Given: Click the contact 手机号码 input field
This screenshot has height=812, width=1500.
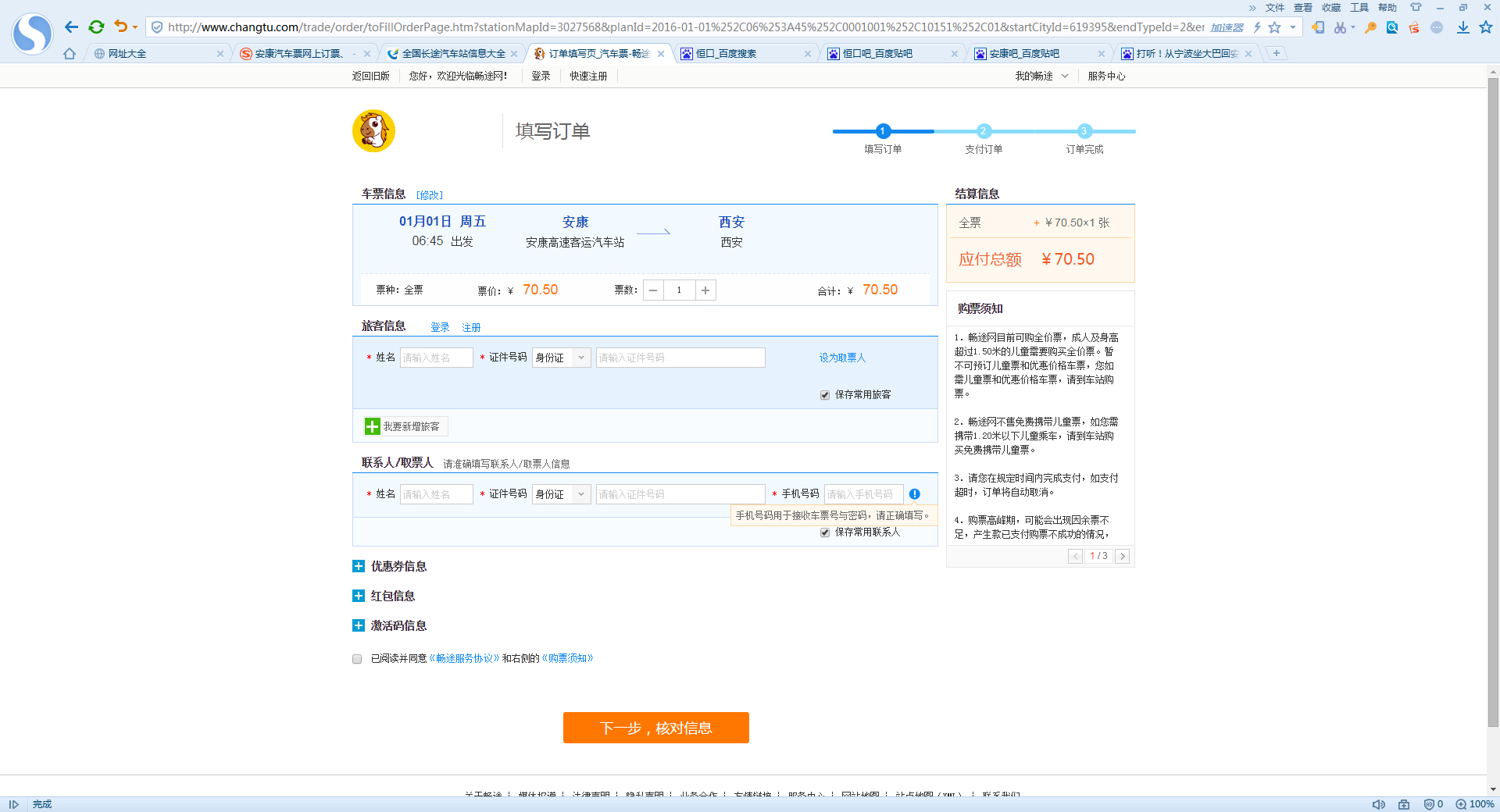Looking at the screenshot, I should pos(864,494).
